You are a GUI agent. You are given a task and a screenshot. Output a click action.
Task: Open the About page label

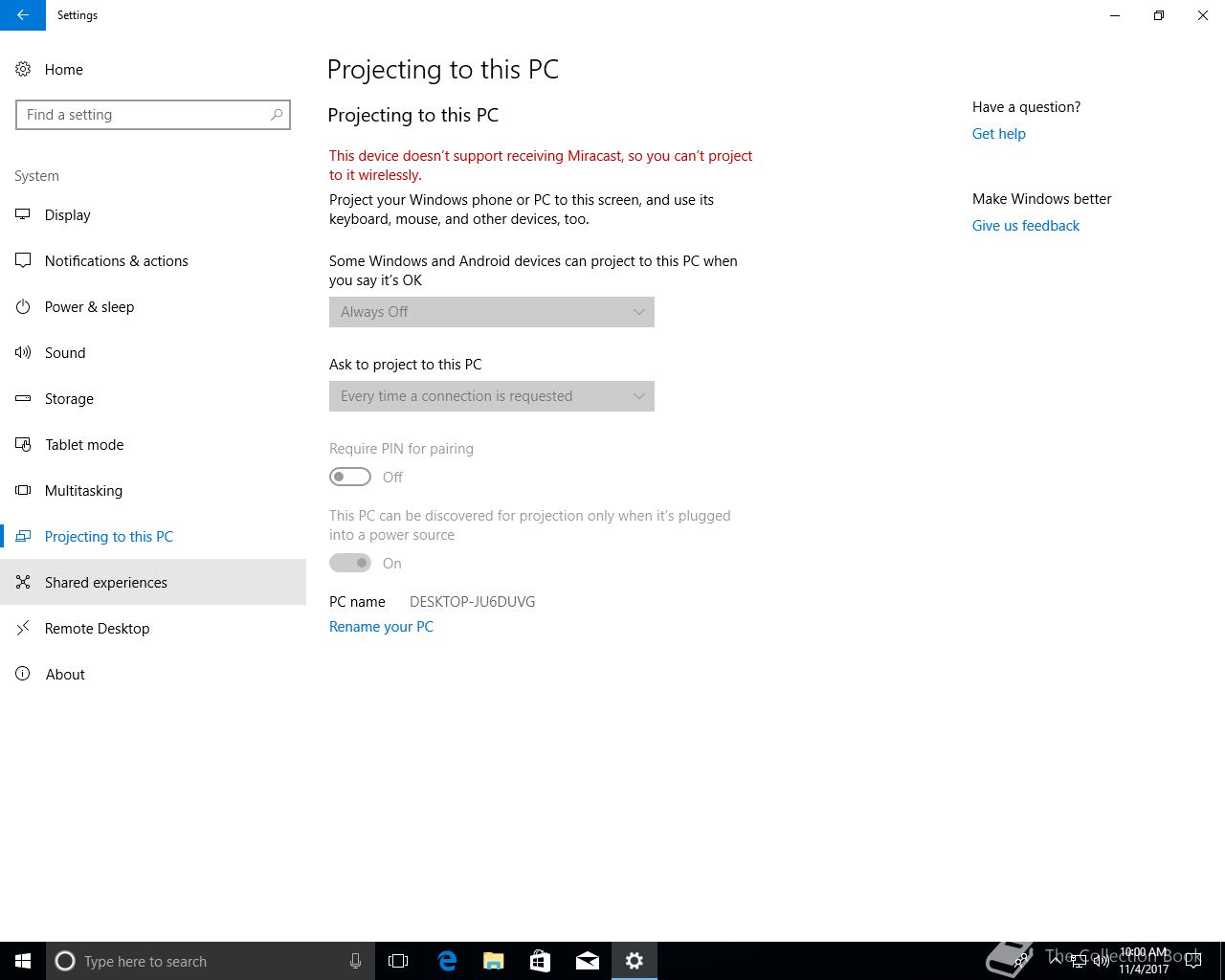[x=65, y=674]
